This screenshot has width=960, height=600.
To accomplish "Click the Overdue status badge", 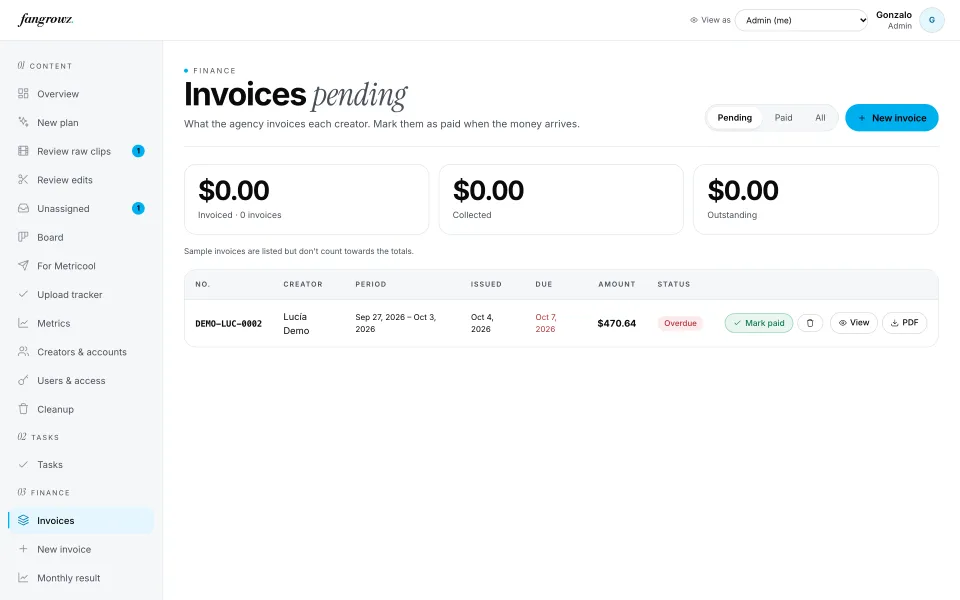I will tap(680, 323).
